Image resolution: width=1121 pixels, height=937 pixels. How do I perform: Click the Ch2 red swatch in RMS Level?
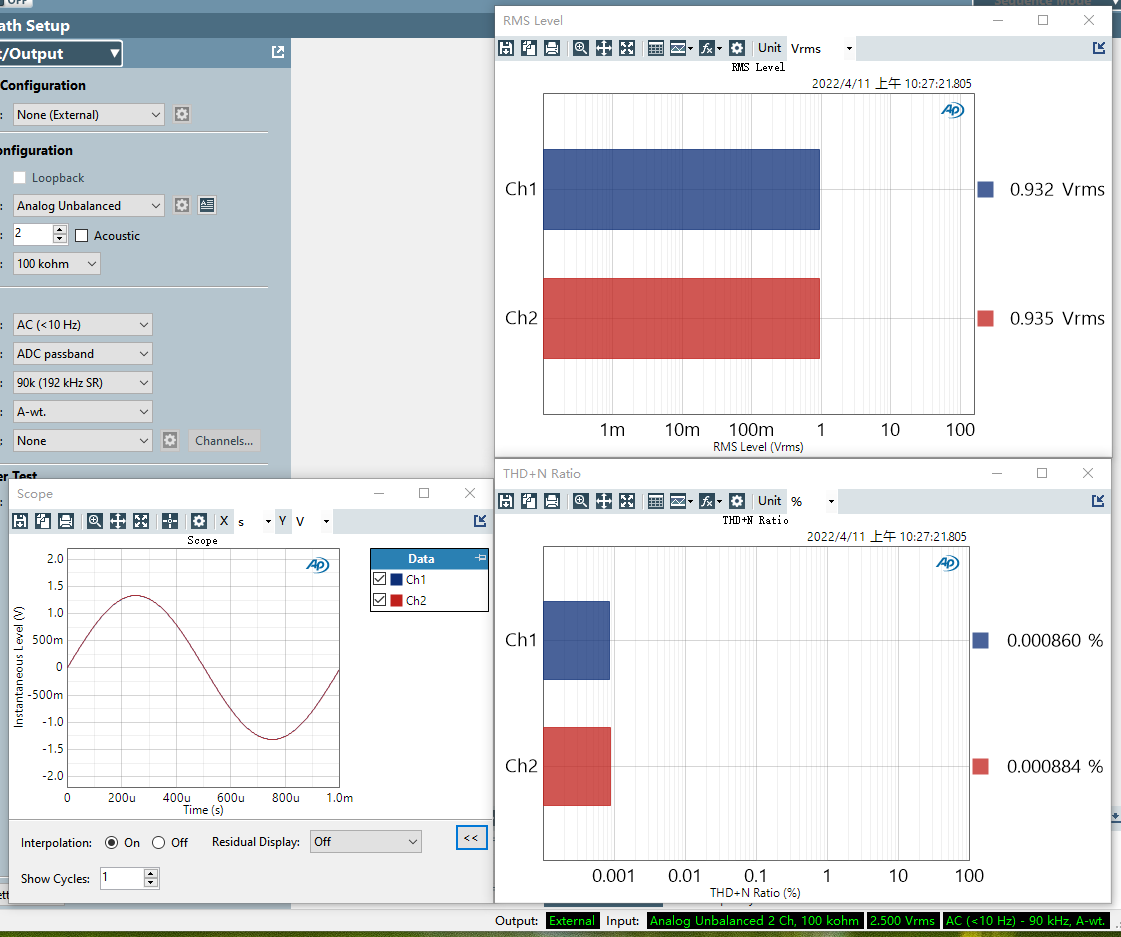coord(985,319)
